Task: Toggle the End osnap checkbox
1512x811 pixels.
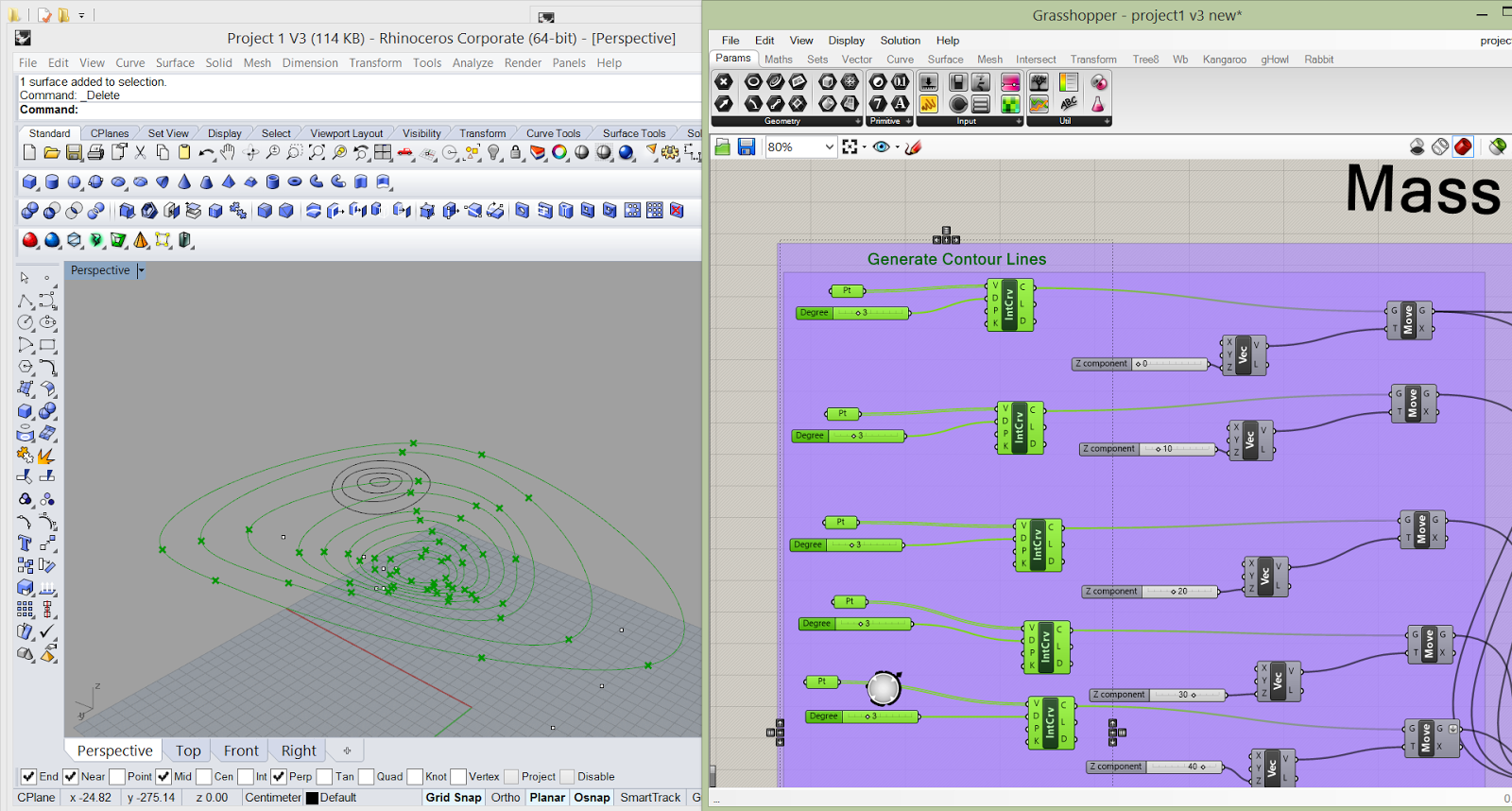Action: pos(29,777)
